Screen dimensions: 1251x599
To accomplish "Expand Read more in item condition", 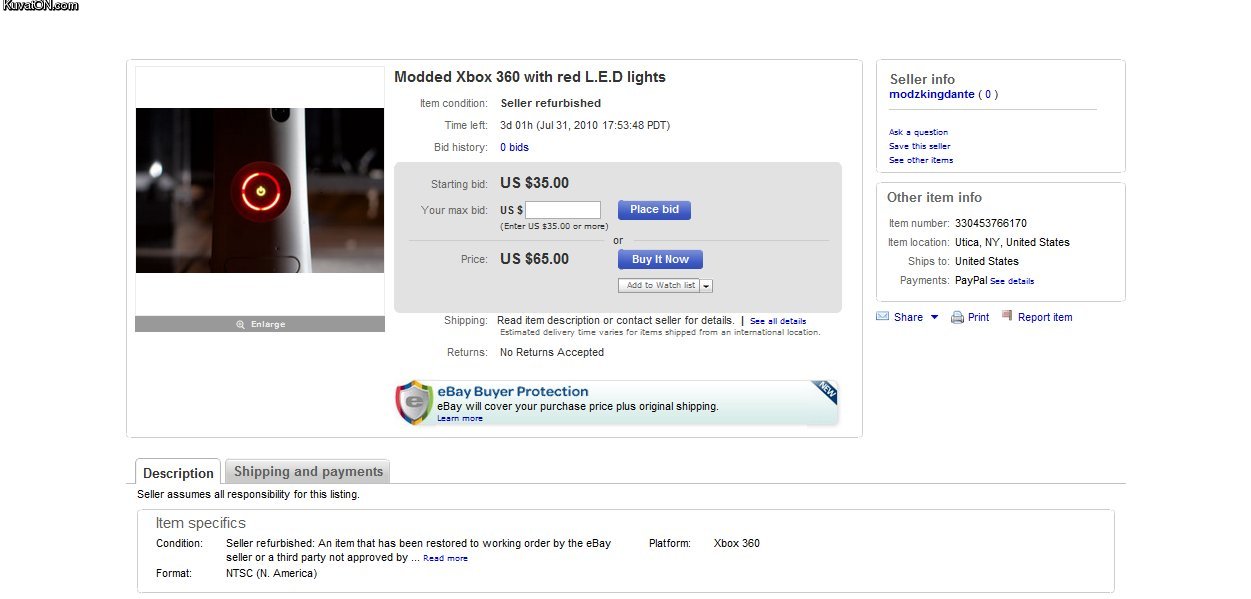I will point(445,558).
